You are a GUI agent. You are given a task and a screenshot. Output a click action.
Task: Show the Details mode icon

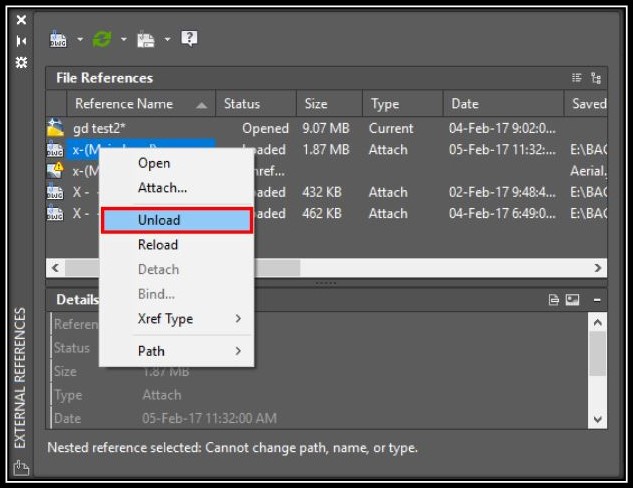pyautogui.click(x=553, y=300)
